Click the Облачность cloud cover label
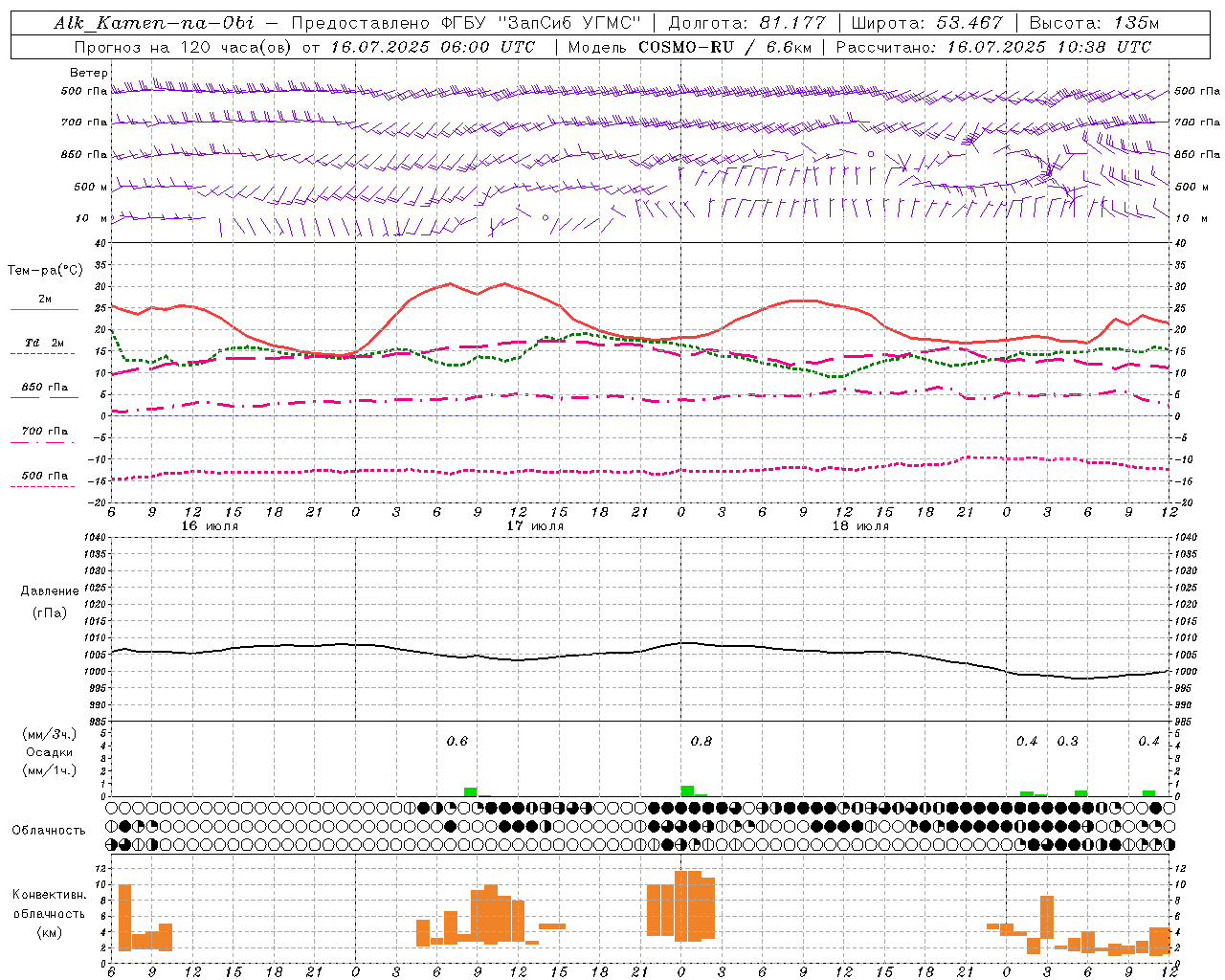The height and width of the screenshot is (980, 1225). point(49,830)
